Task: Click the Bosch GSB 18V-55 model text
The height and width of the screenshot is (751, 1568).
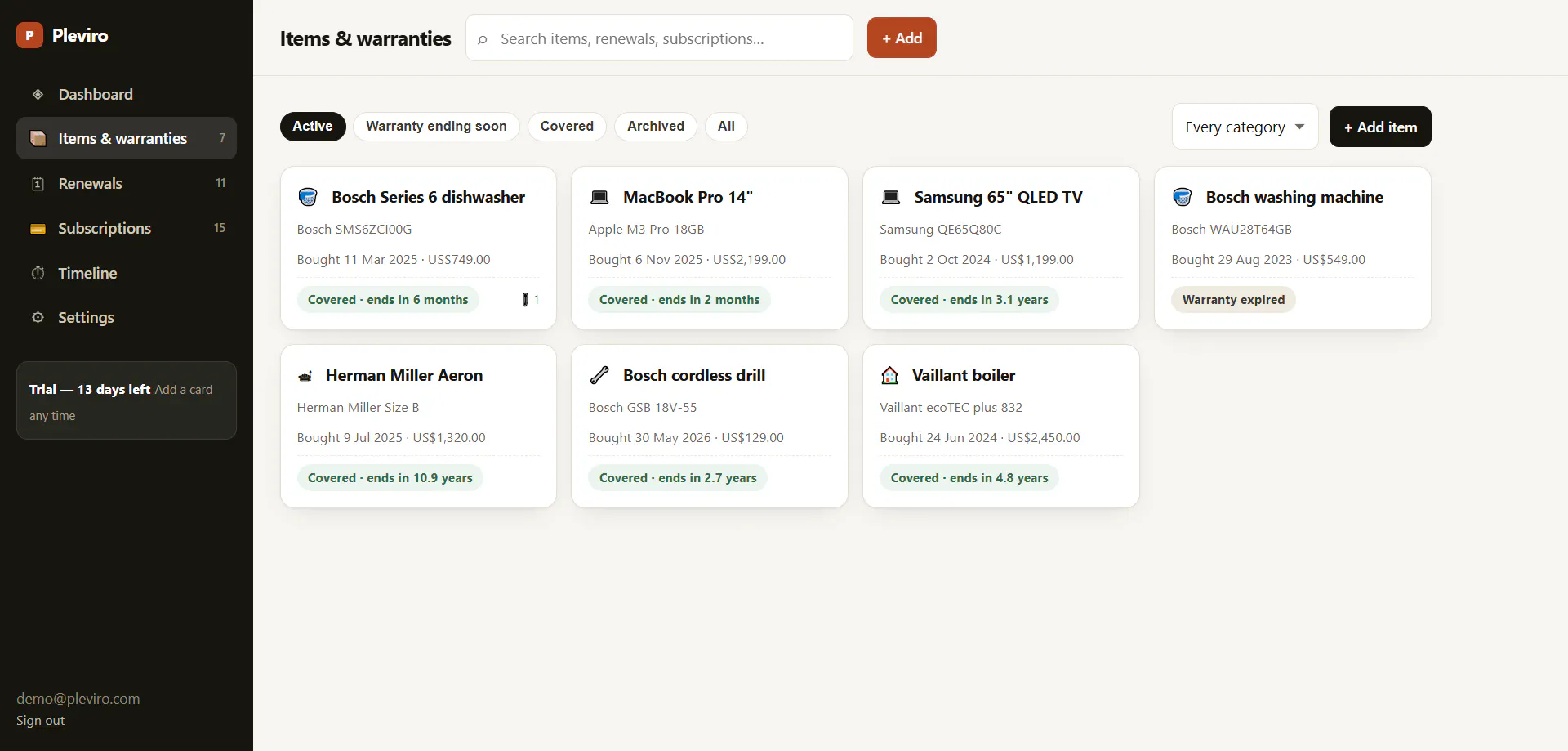Action: (643, 408)
